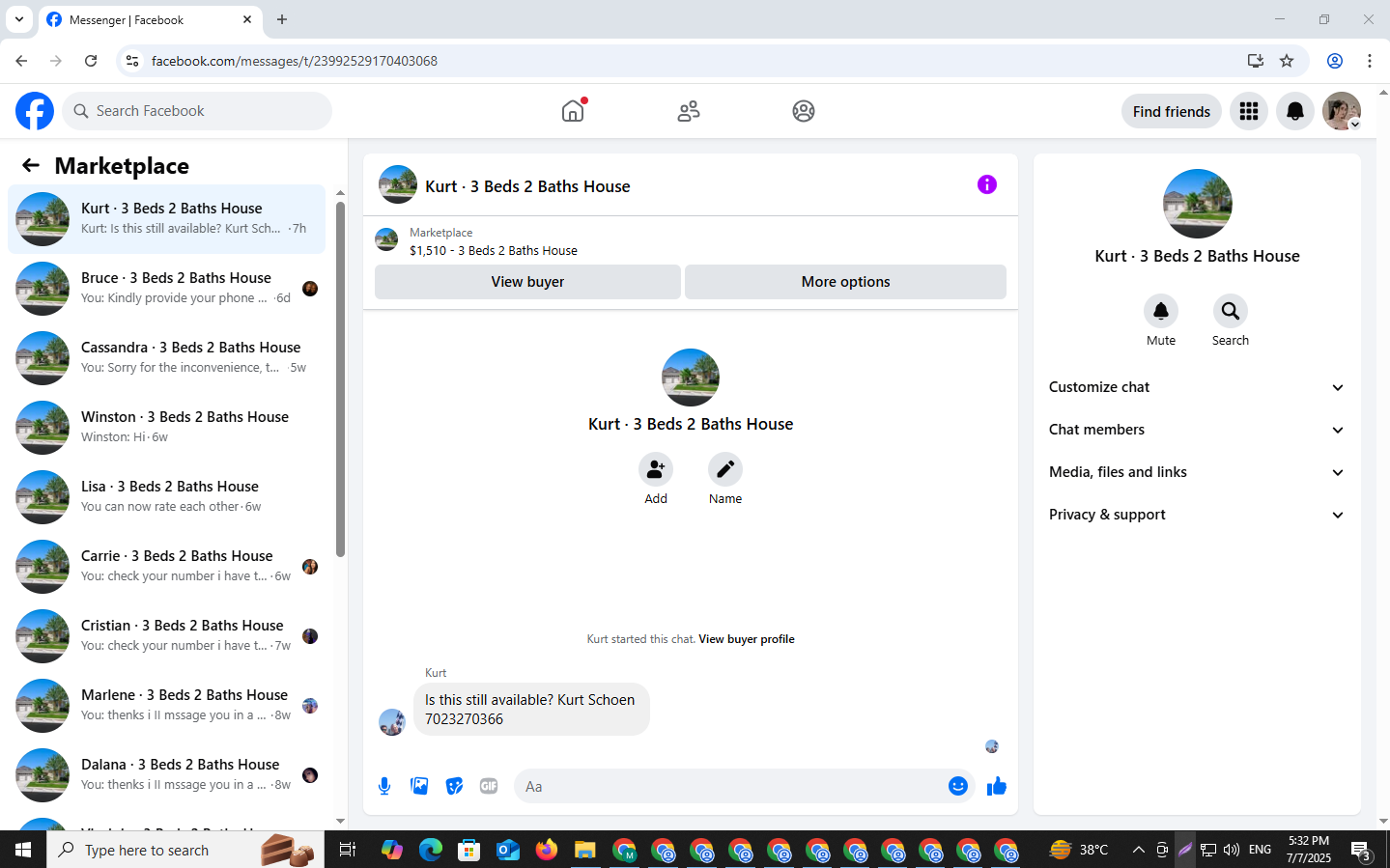Search in conversation using magnifier icon

point(1231,311)
